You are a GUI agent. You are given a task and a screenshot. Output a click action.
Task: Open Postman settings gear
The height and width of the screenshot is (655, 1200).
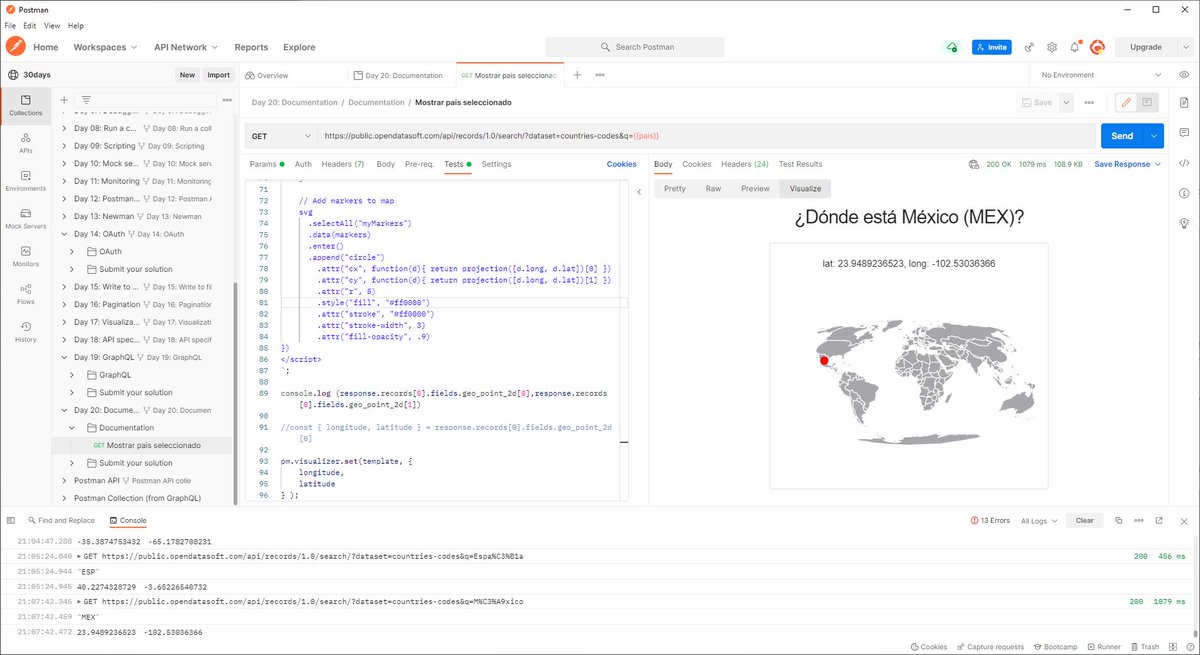coord(1052,46)
